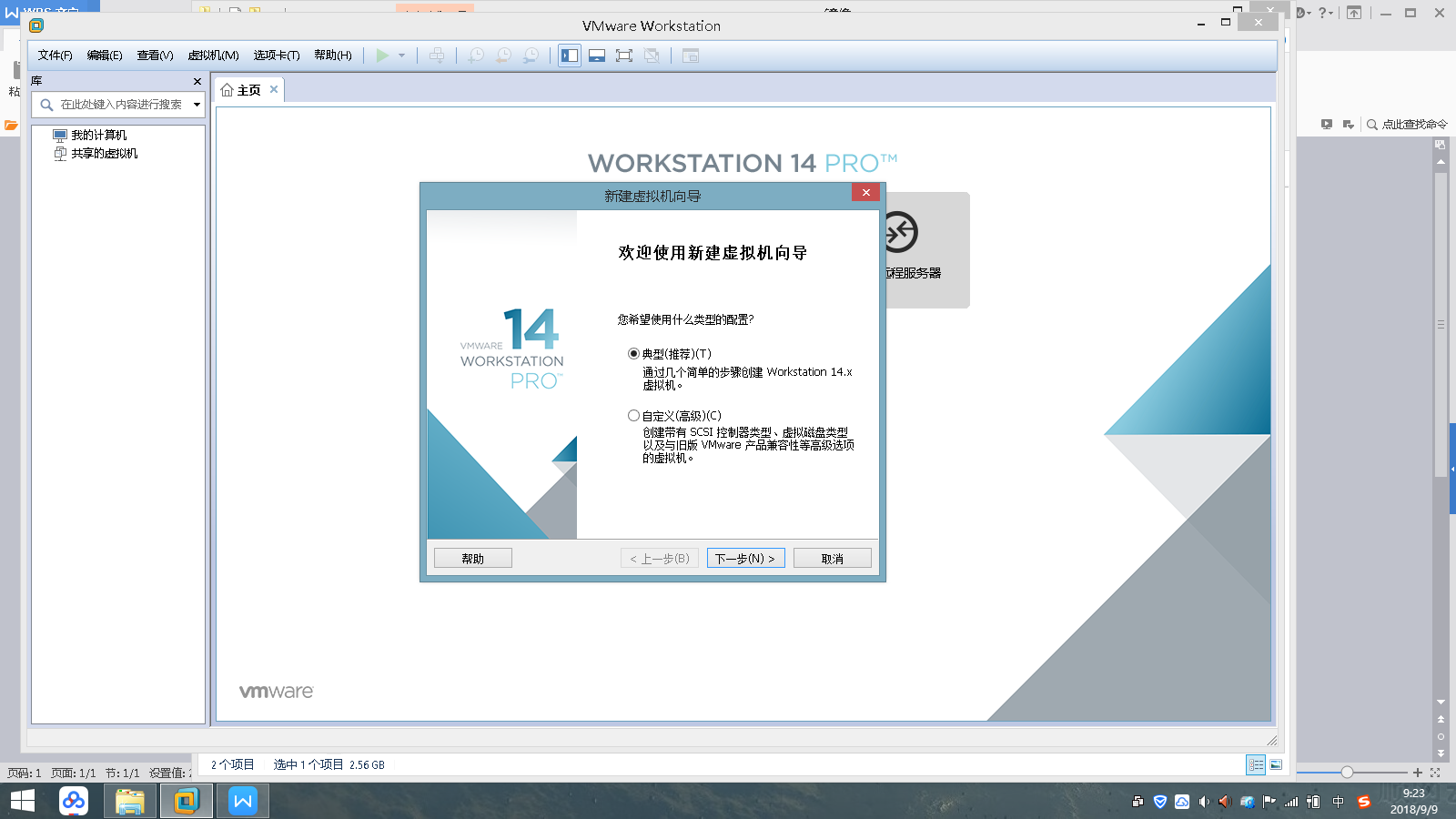Open the 选项卡(T) menu

tap(277, 56)
